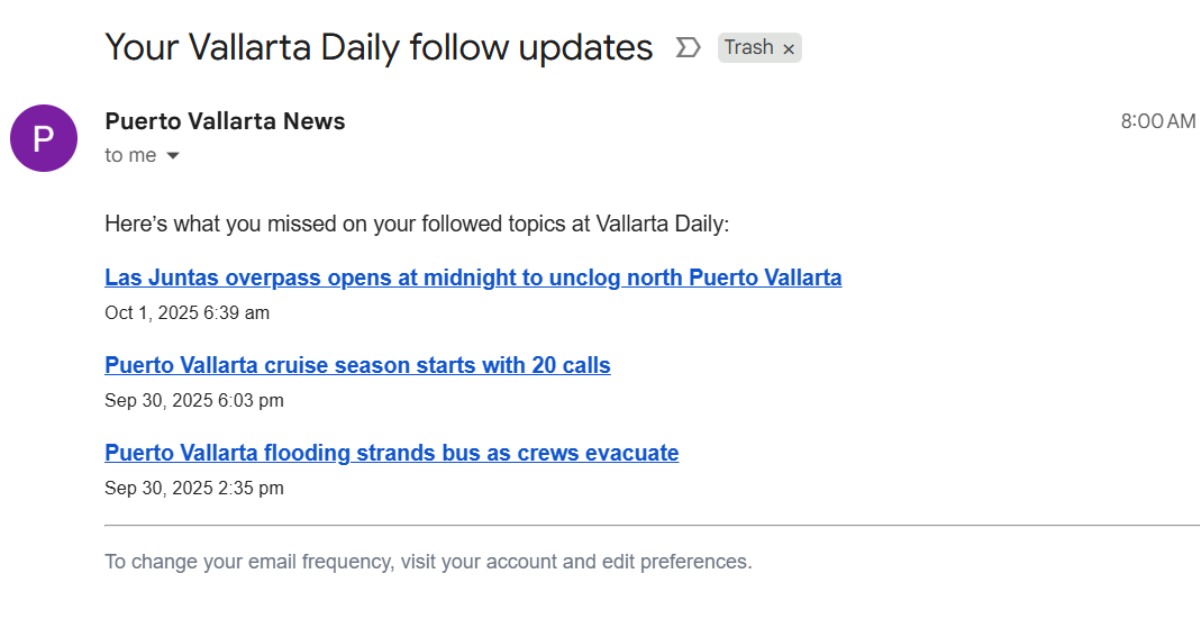Click the importance marker next to subject

688,47
